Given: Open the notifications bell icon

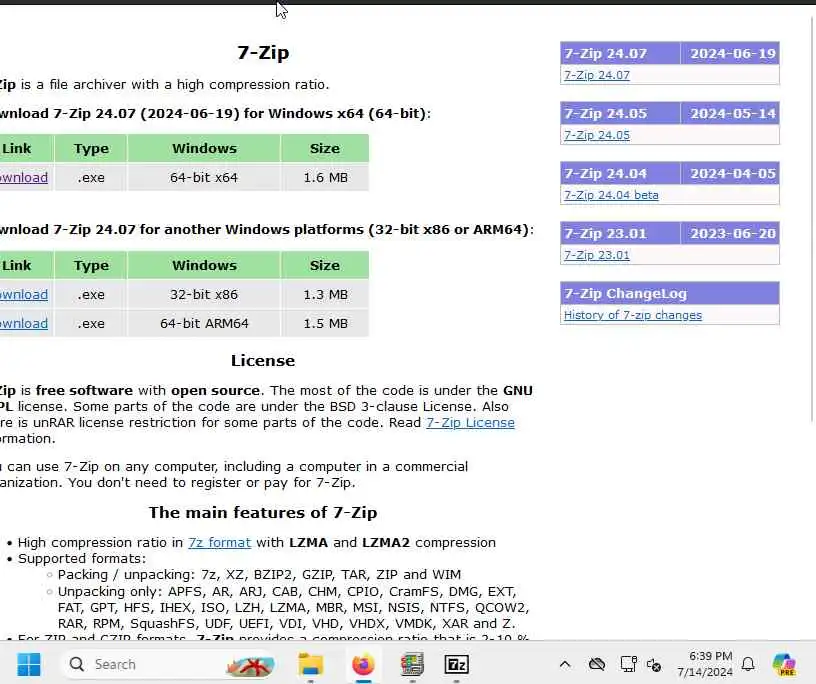Looking at the screenshot, I should (748, 664).
